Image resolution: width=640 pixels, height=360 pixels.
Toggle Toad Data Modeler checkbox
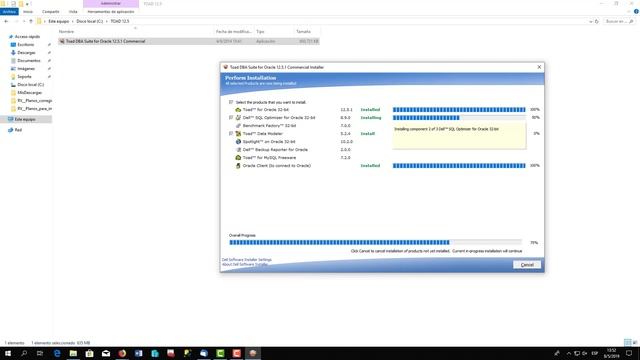(231, 133)
